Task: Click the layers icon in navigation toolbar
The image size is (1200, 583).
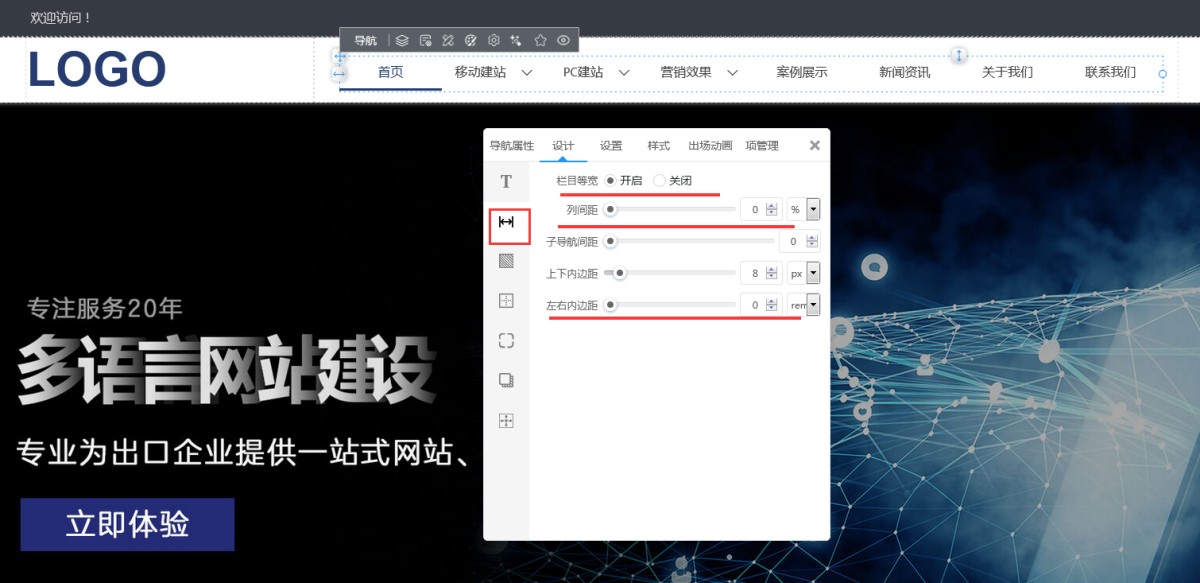Action: tap(401, 40)
